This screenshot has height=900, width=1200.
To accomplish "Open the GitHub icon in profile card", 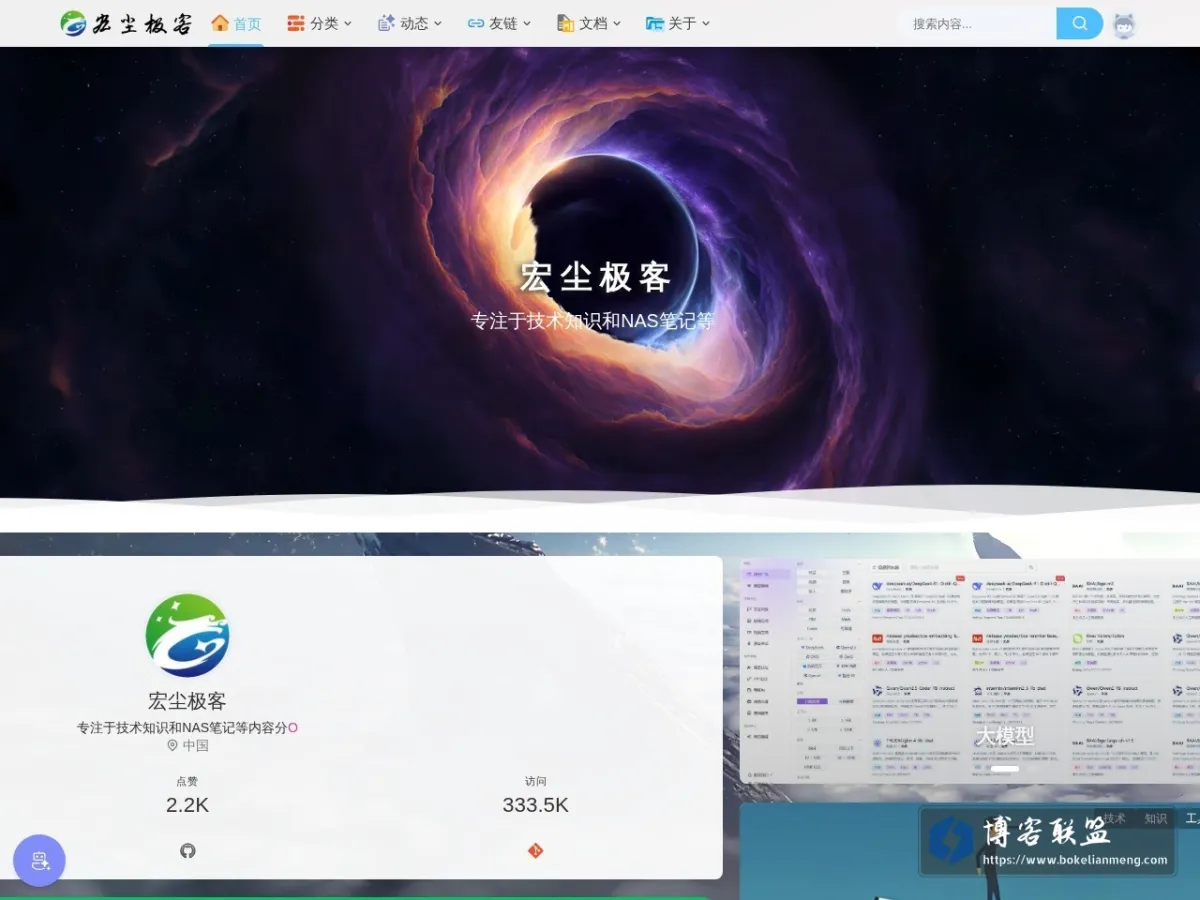I will click(188, 851).
